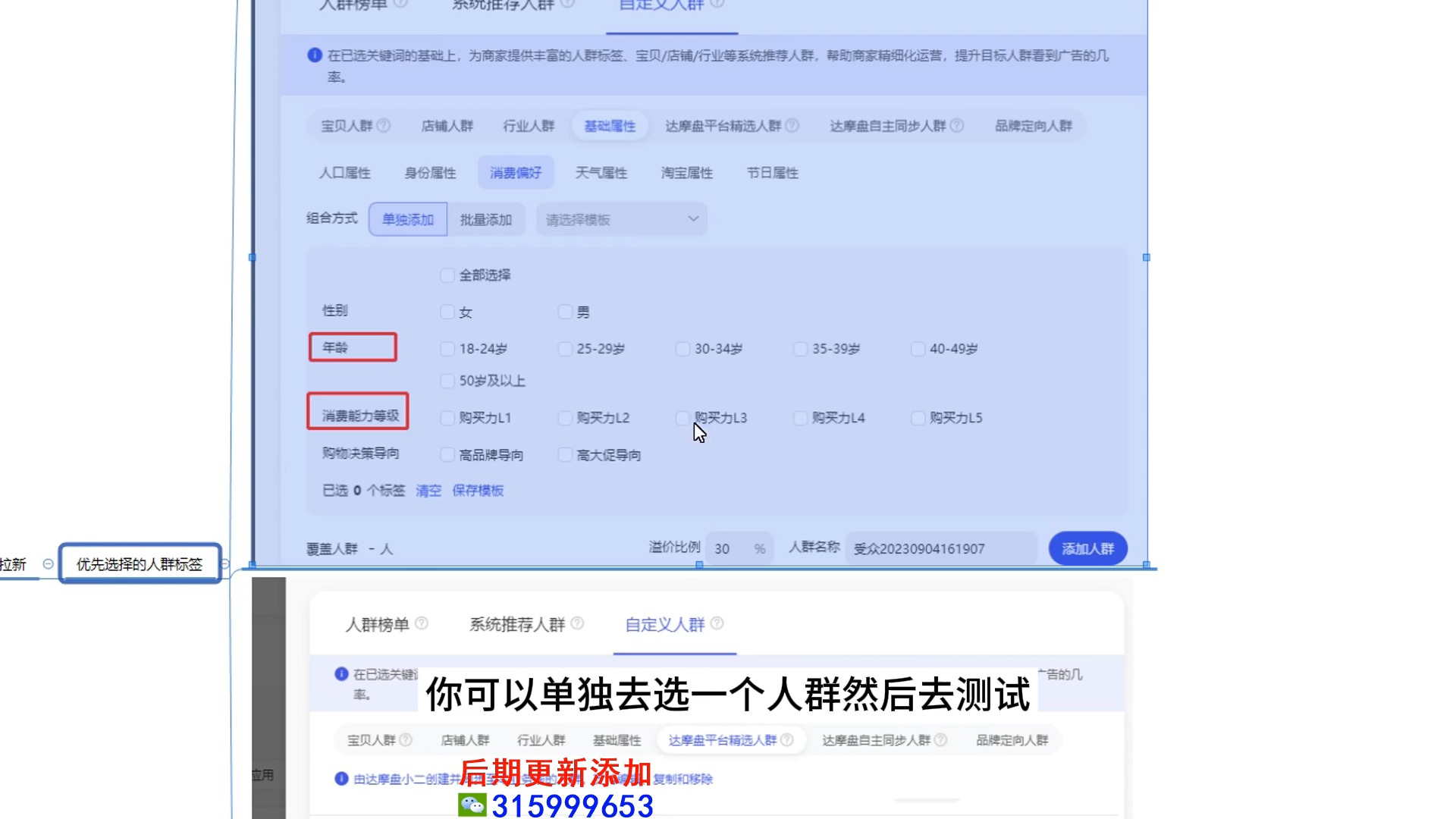Check the 高大促导向 option

pyautogui.click(x=565, y=455)
